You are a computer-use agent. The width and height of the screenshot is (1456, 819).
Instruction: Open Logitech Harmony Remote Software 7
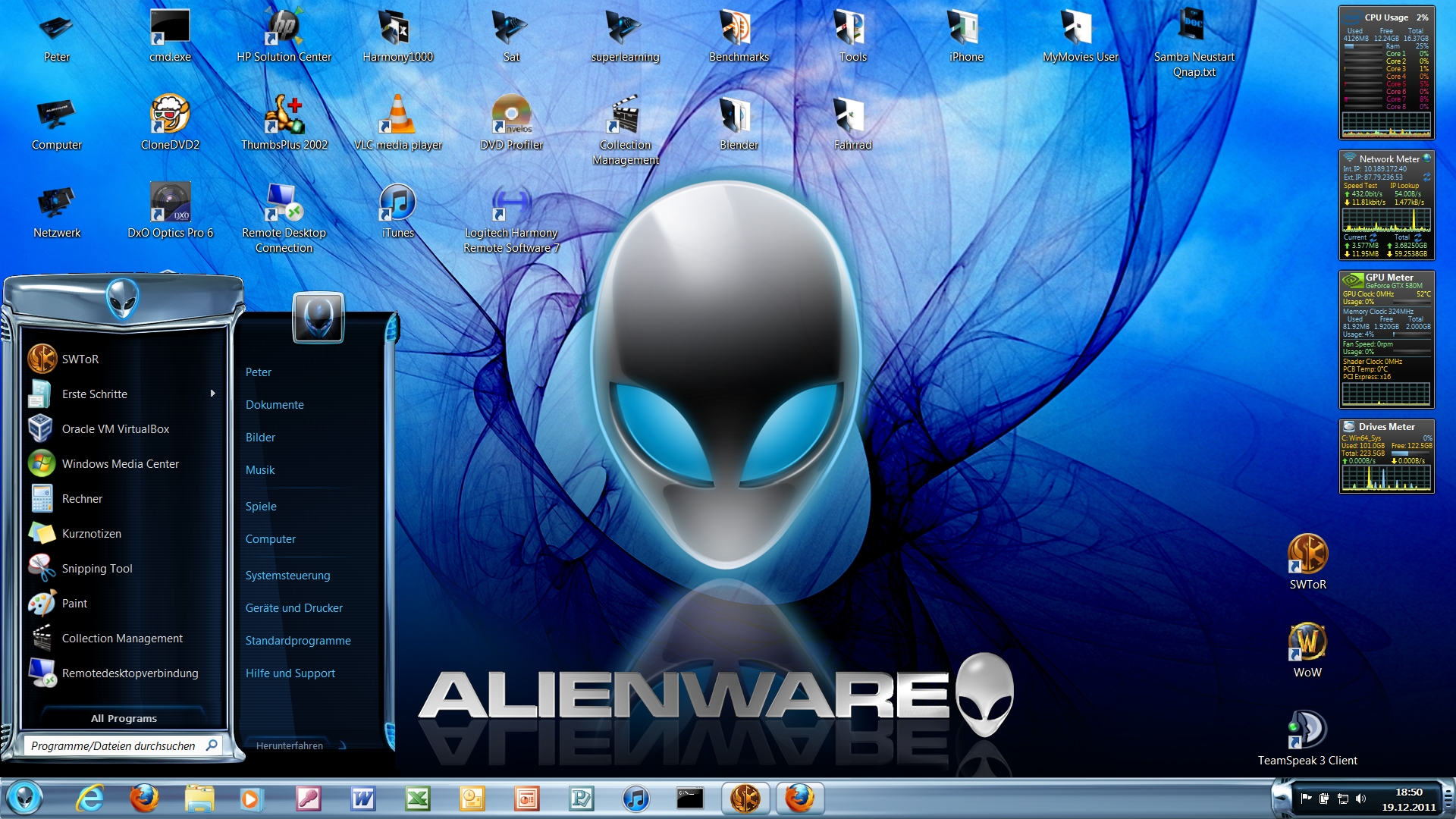click(x=511, y=218)
